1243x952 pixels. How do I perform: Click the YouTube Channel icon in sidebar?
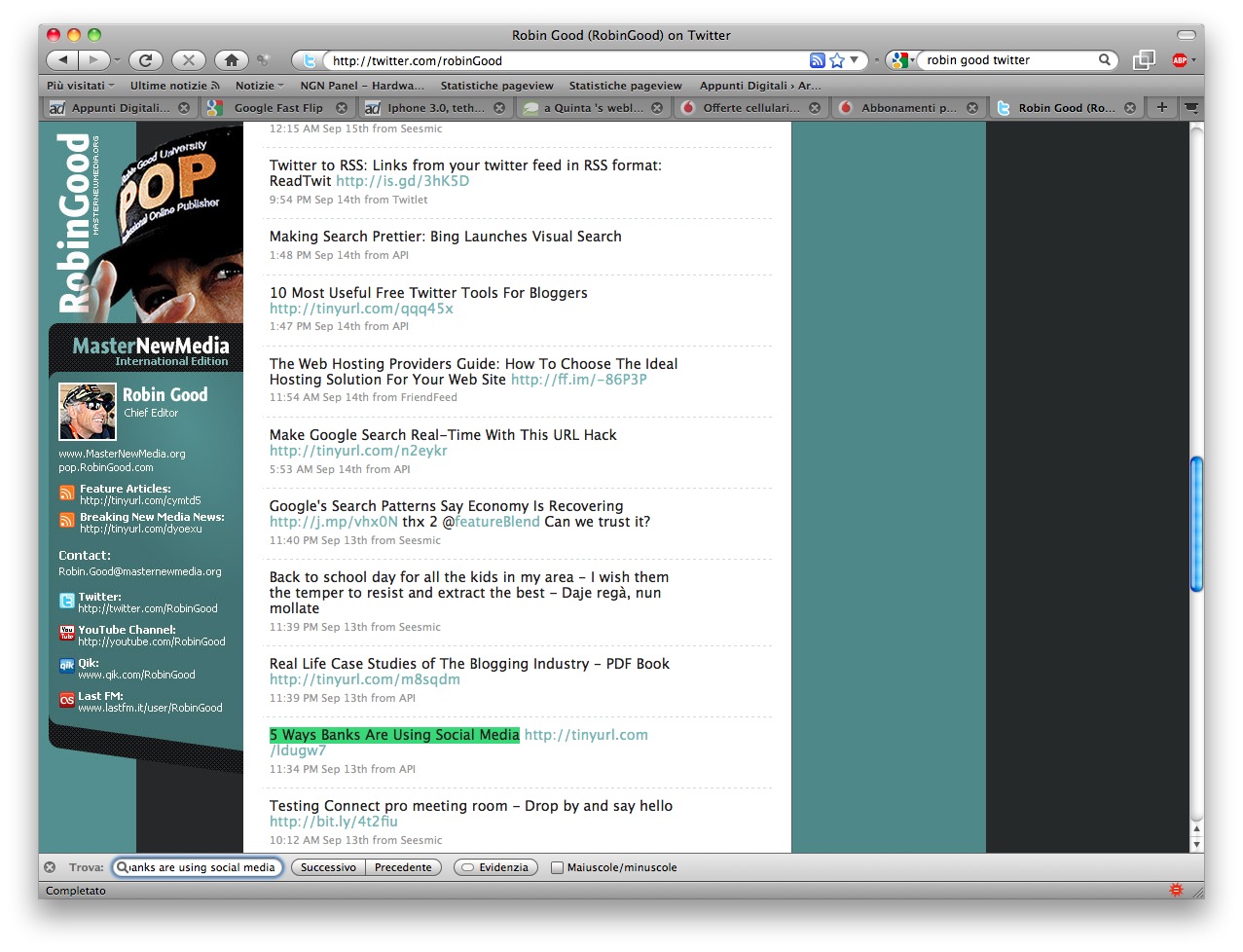point(66,633)
